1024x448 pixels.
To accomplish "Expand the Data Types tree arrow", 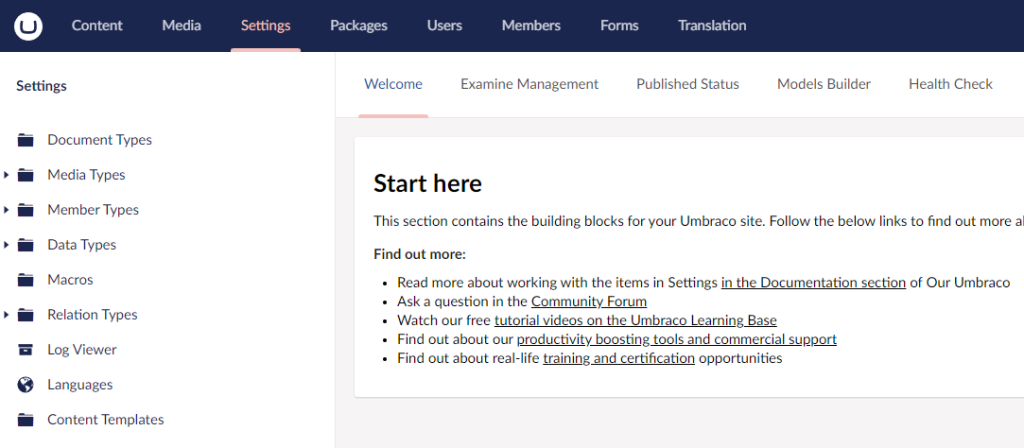I will coord(6,245).
